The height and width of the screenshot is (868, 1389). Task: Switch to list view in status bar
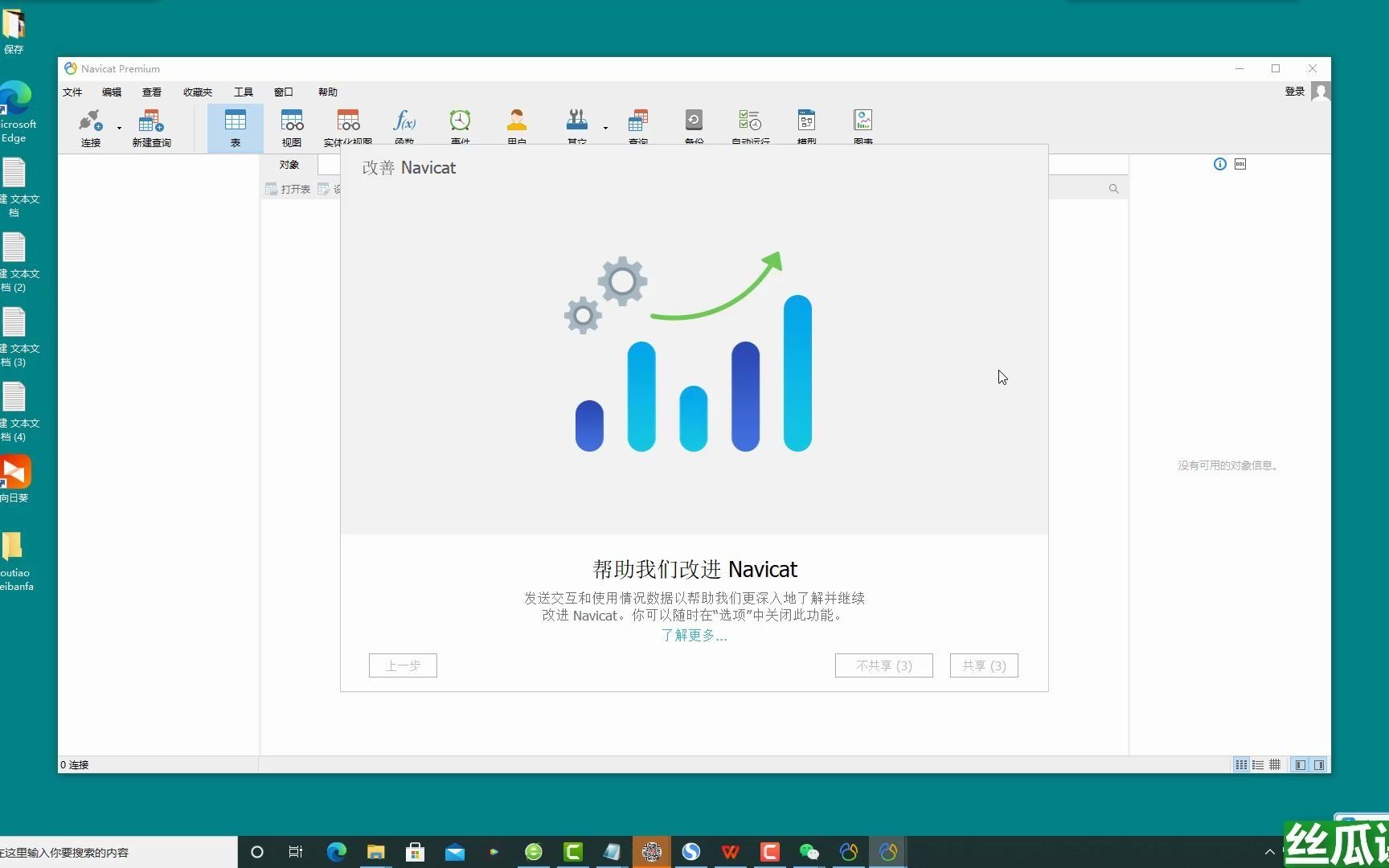tap(1258, 764)
